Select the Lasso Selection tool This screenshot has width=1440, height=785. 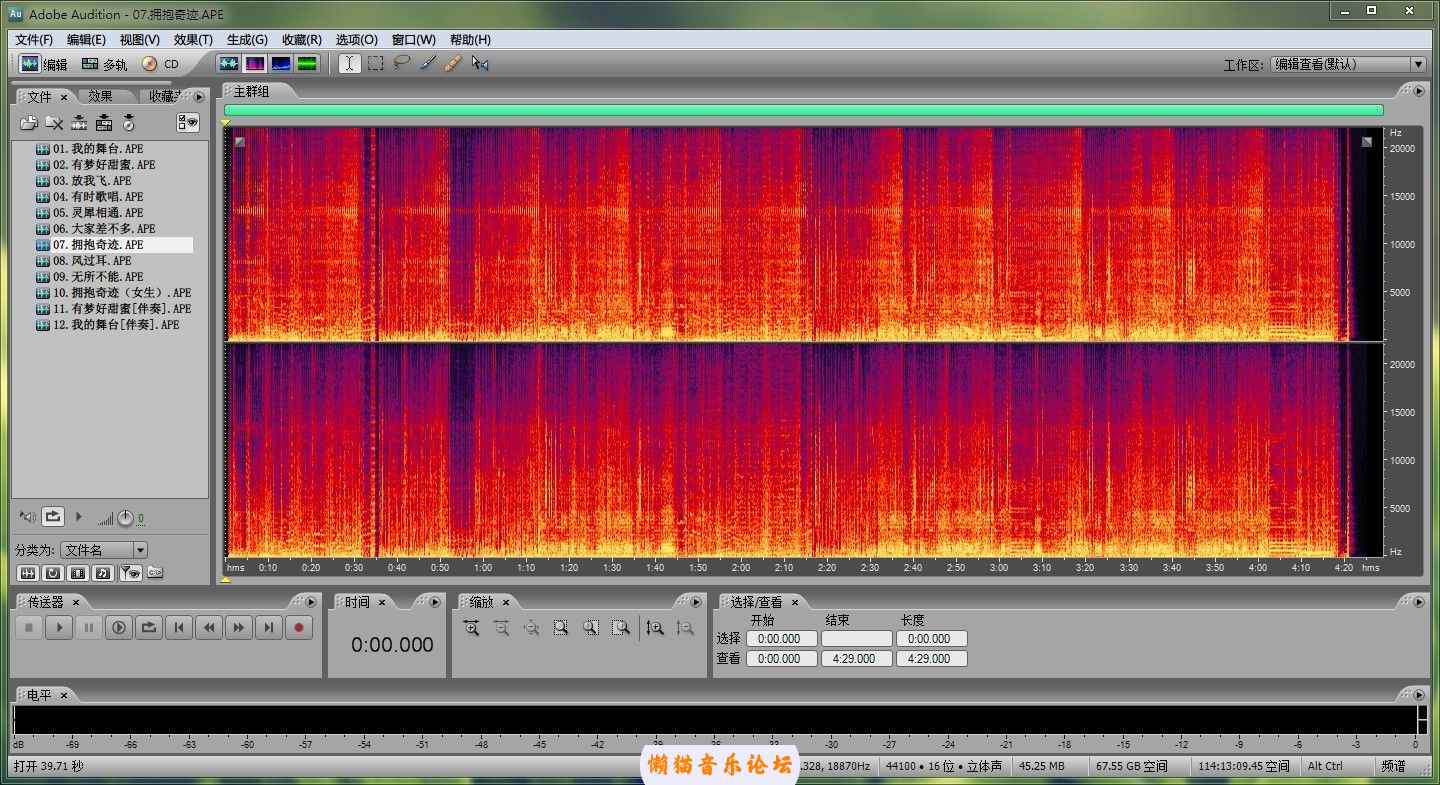click(401, 63)
